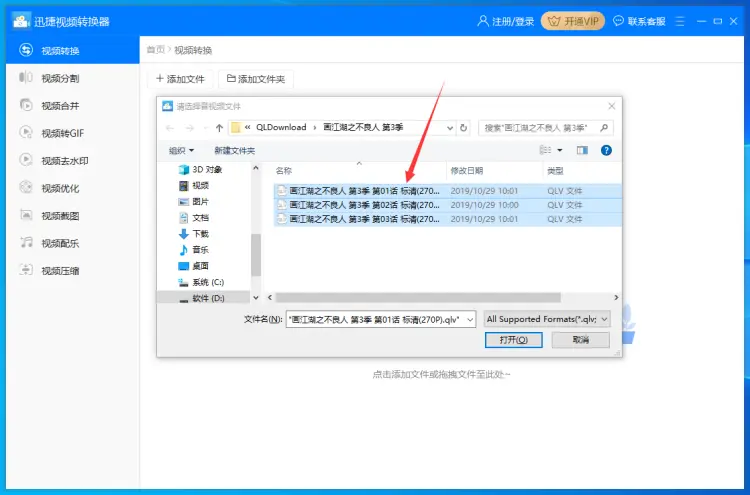Open the 视频转换 sidebar item
Image resolution: width=750 pixels, height=495 pixels.
click(x=72, y=50)
